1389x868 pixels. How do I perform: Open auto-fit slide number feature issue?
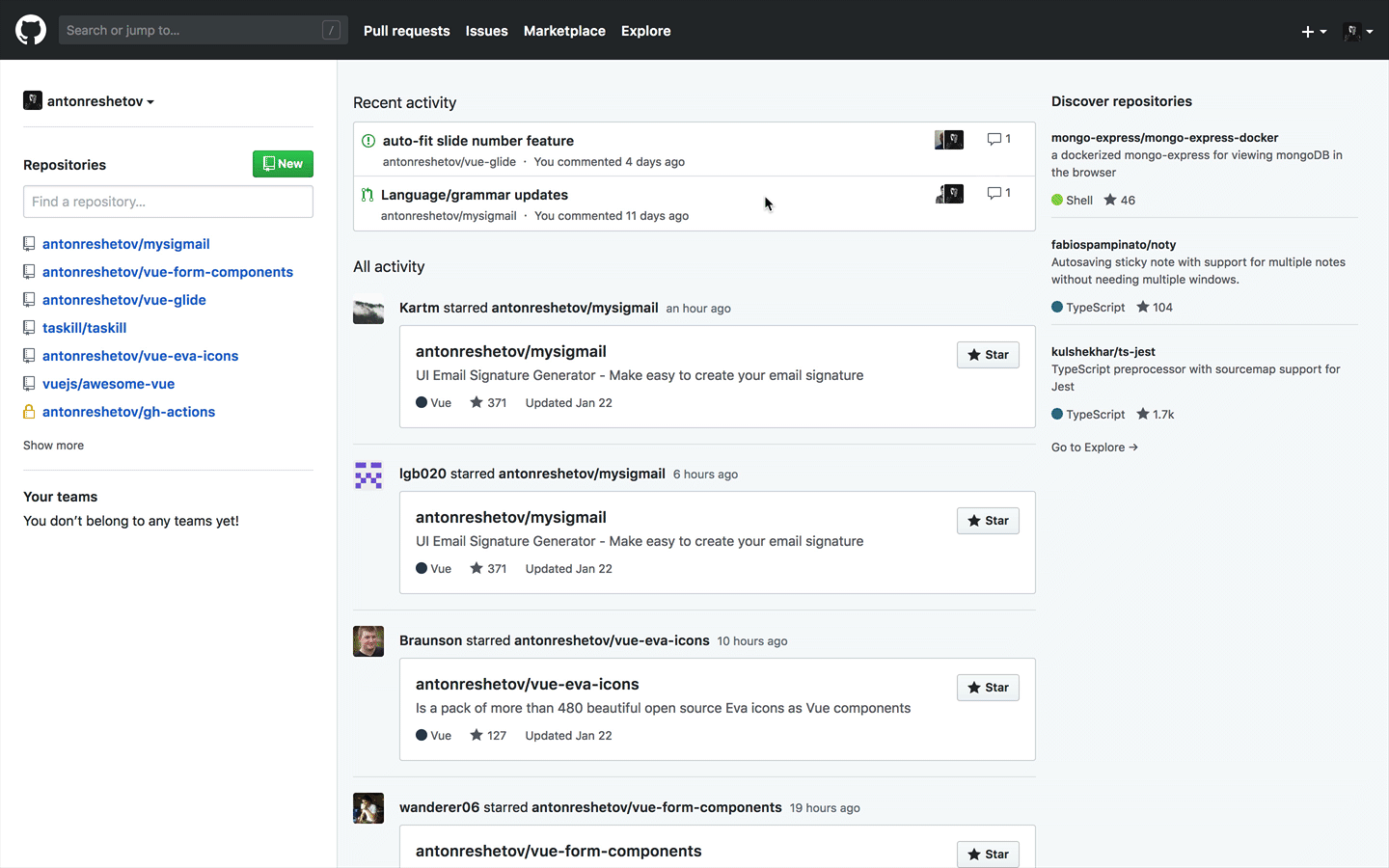pyautogui.click(x=477, y=141)
